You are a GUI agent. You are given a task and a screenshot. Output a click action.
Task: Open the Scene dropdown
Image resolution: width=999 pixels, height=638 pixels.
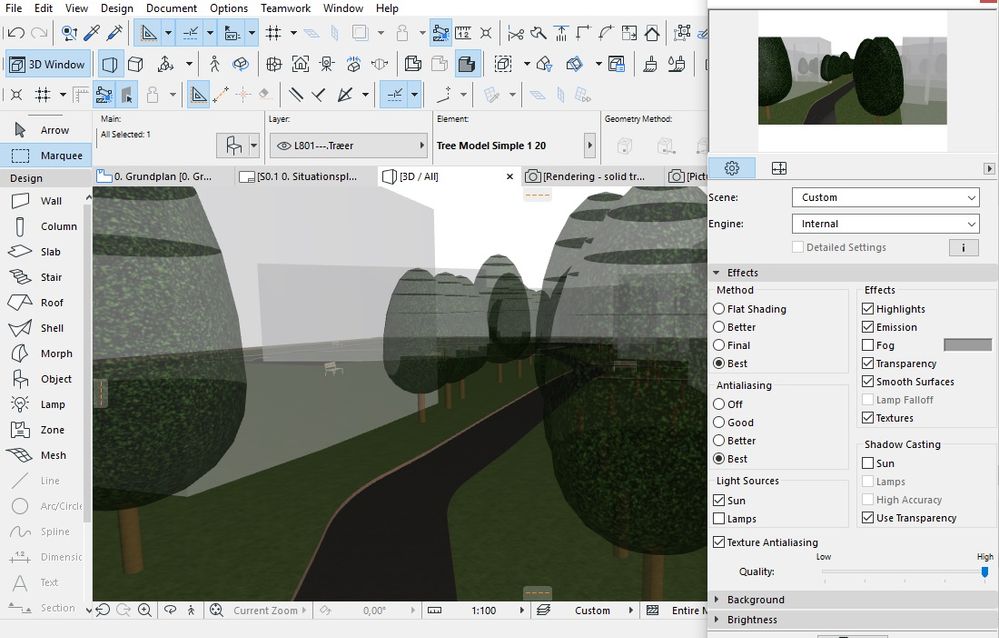(x=885, y=198)
